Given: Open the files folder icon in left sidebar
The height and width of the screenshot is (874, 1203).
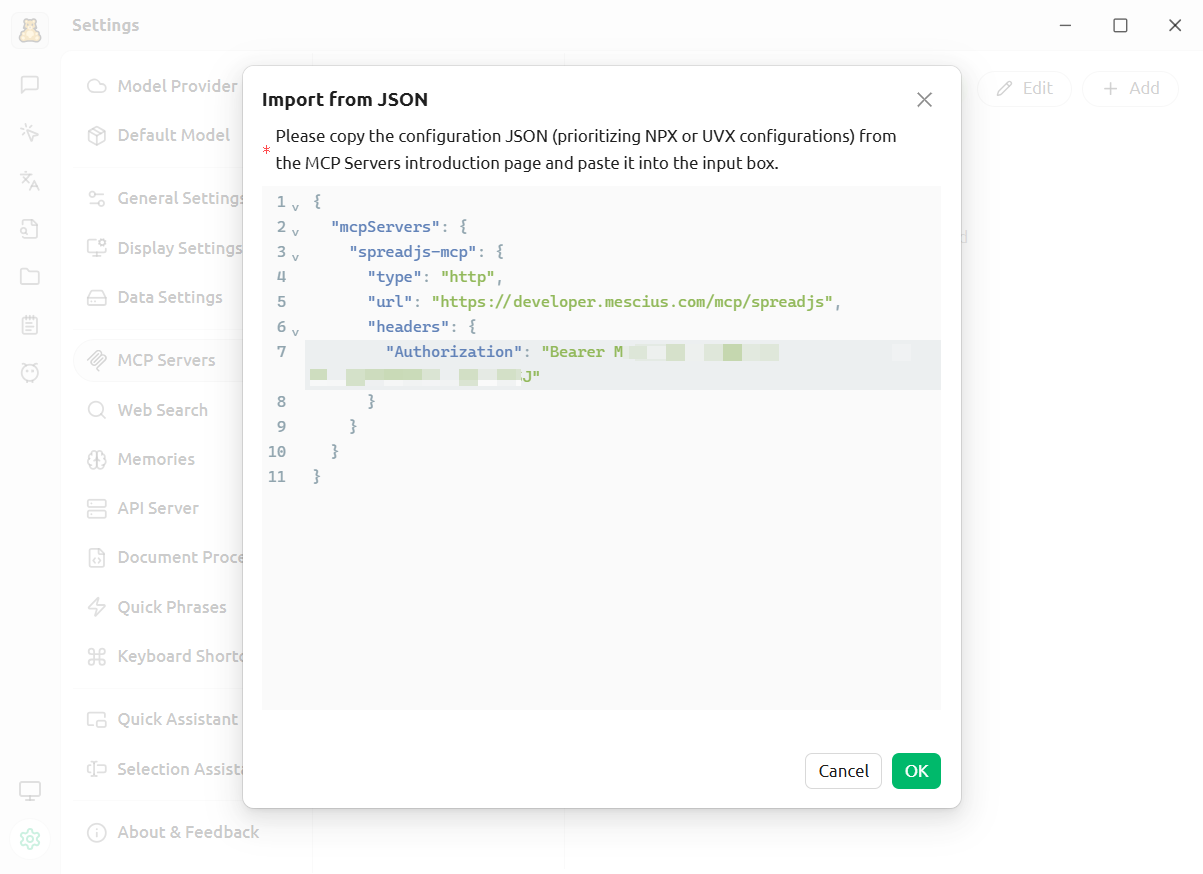Looking at the screenshot, I should click(x=30, y=277).
